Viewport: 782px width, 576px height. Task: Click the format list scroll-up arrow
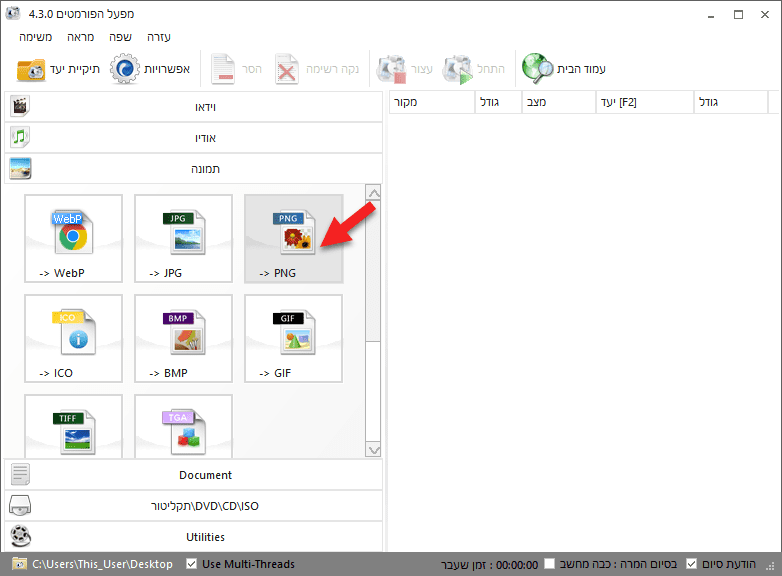(x=373, y=192)
